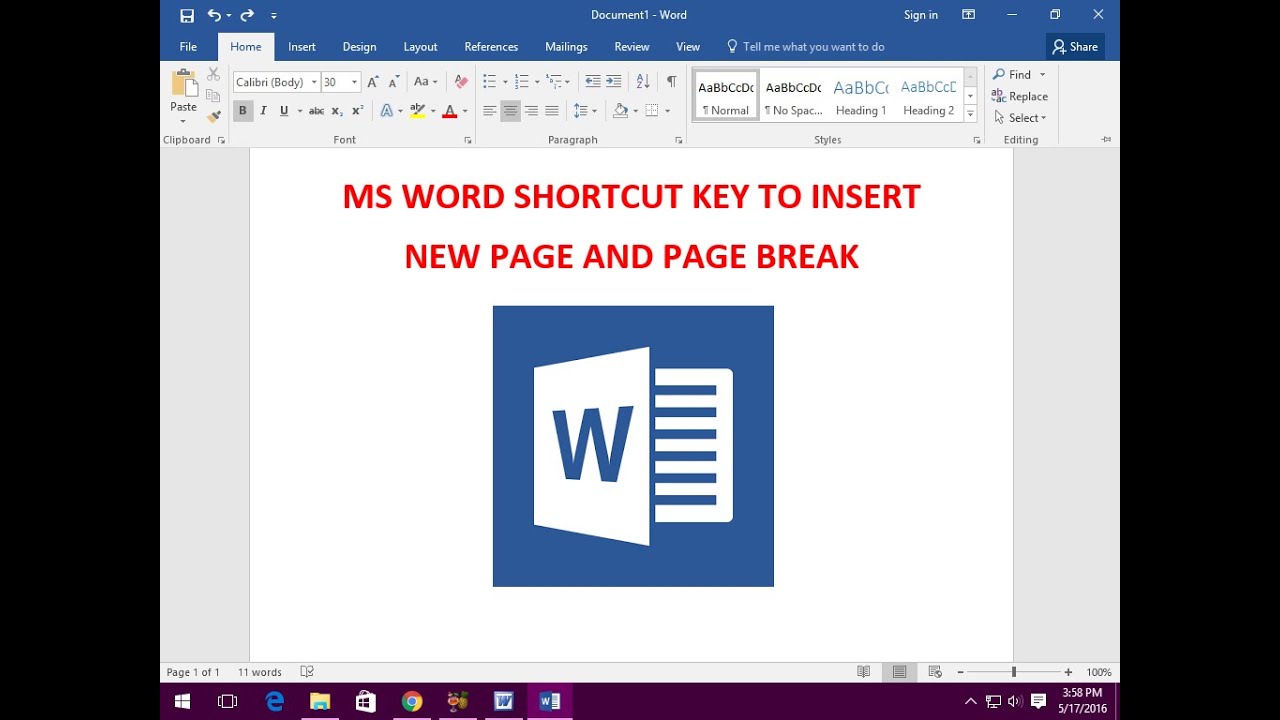Click the zoom slider handle
The image size is (1280, 720).
tap(1013, 672)
